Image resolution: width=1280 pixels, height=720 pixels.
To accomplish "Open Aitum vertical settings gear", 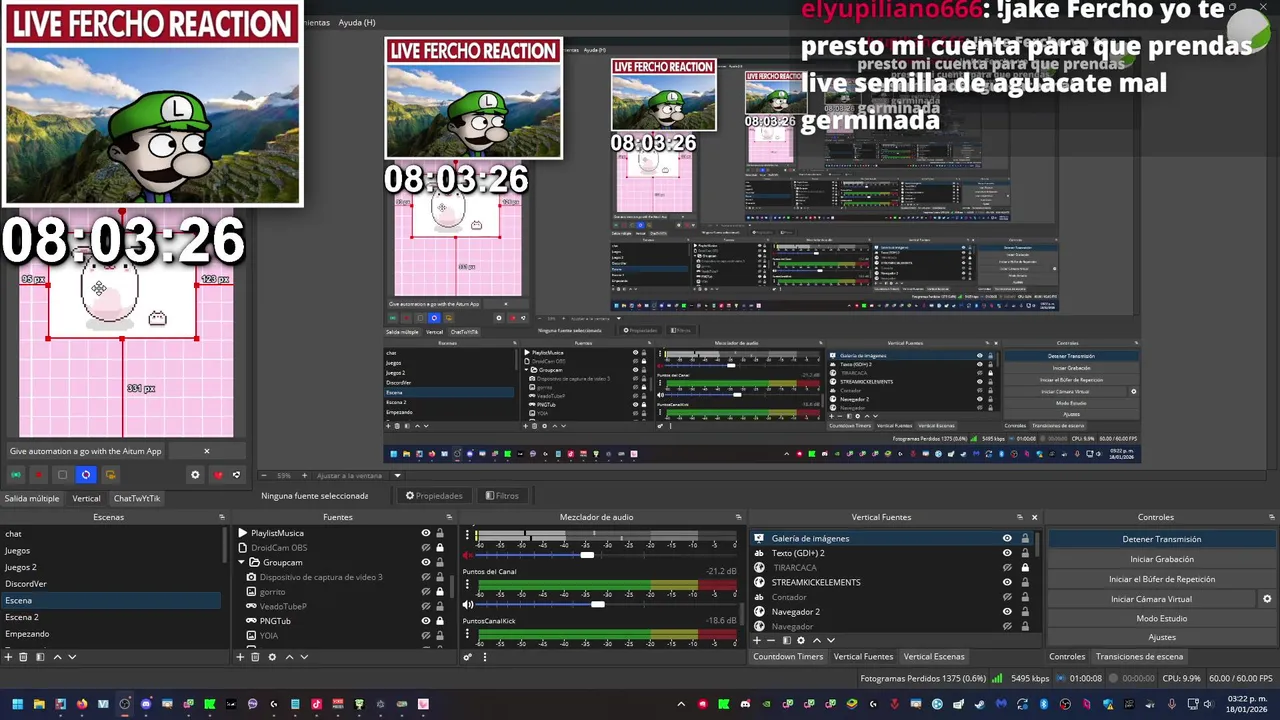I will 195,475.
